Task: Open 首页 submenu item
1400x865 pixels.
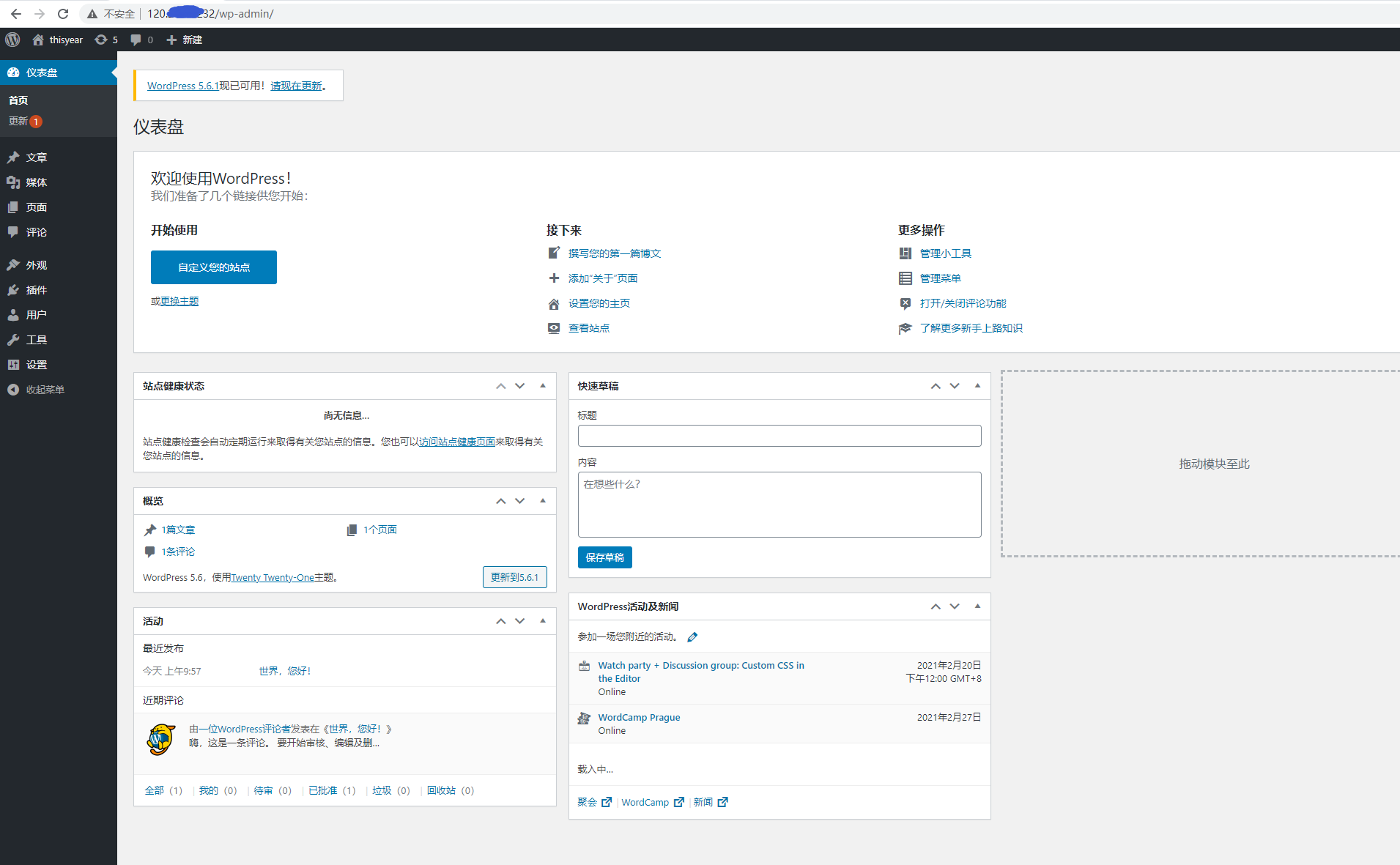Action: coord(18,100)
